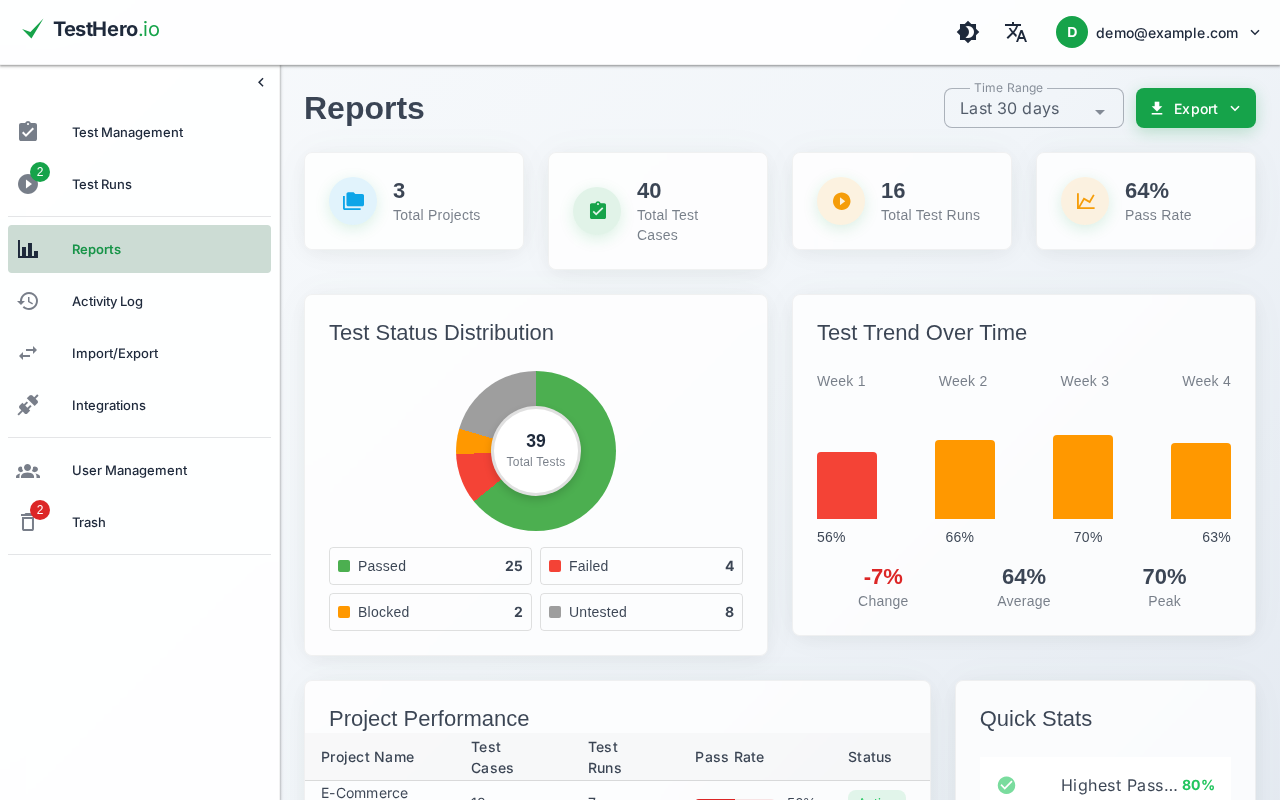Expand Export options chevron
The height and width of the screenshot is (800, 1280).
click(1235, 108)
